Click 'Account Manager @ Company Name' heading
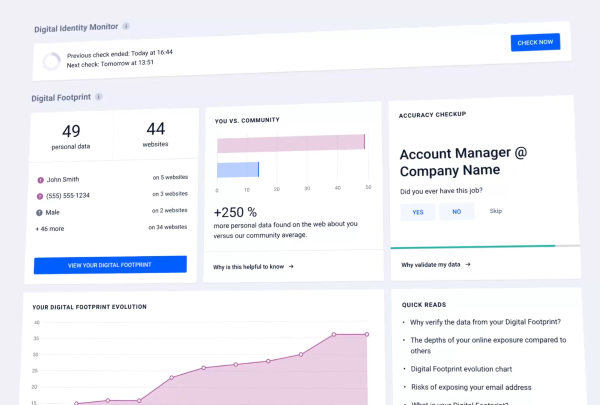This screenshot has width=600, height=405. (463, 162)
